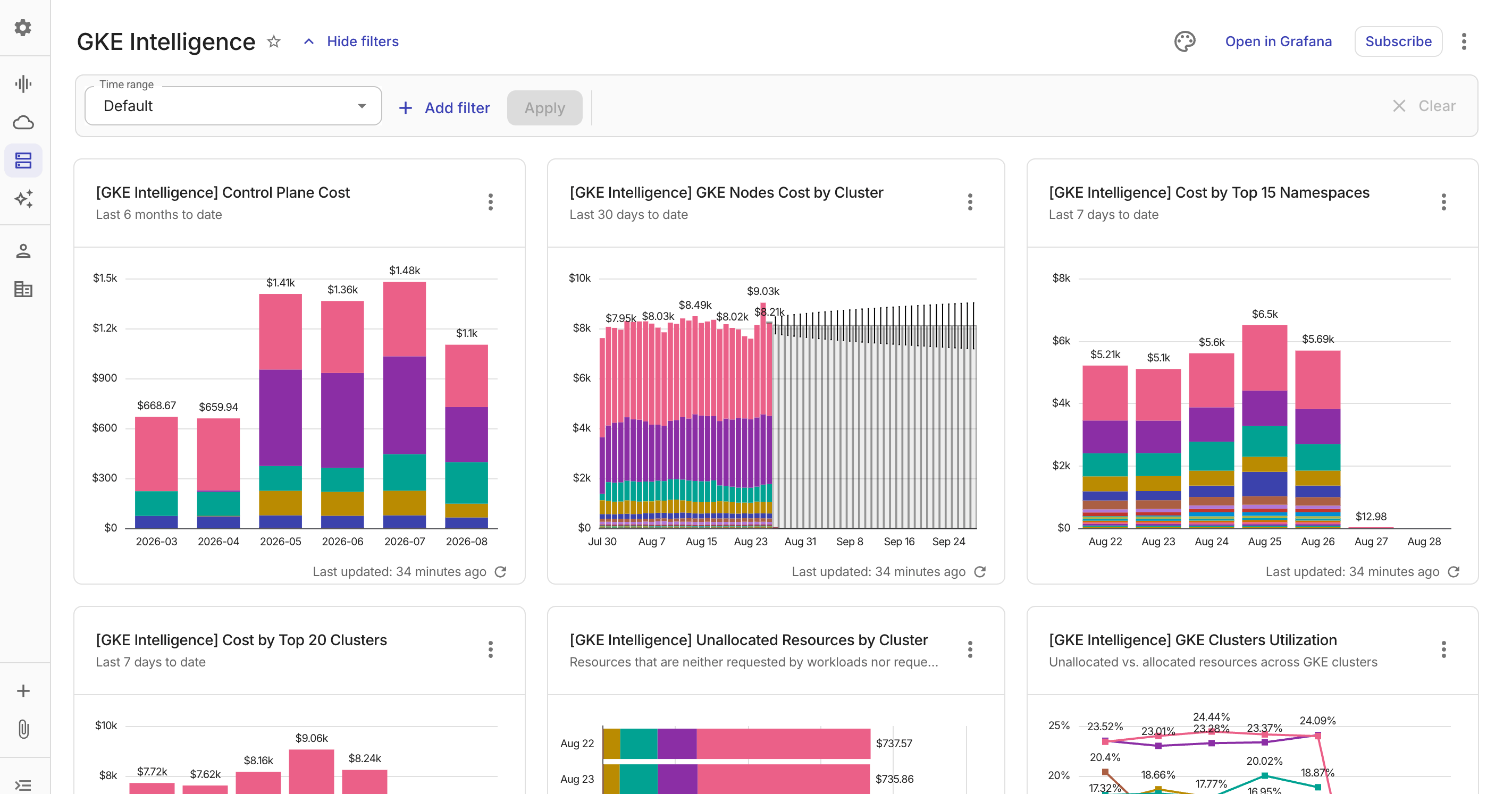This screenshot has height=794, width=1512.
Task: Click the Aug 22 bar labeled $5.21k
Action: [1105, 446]
